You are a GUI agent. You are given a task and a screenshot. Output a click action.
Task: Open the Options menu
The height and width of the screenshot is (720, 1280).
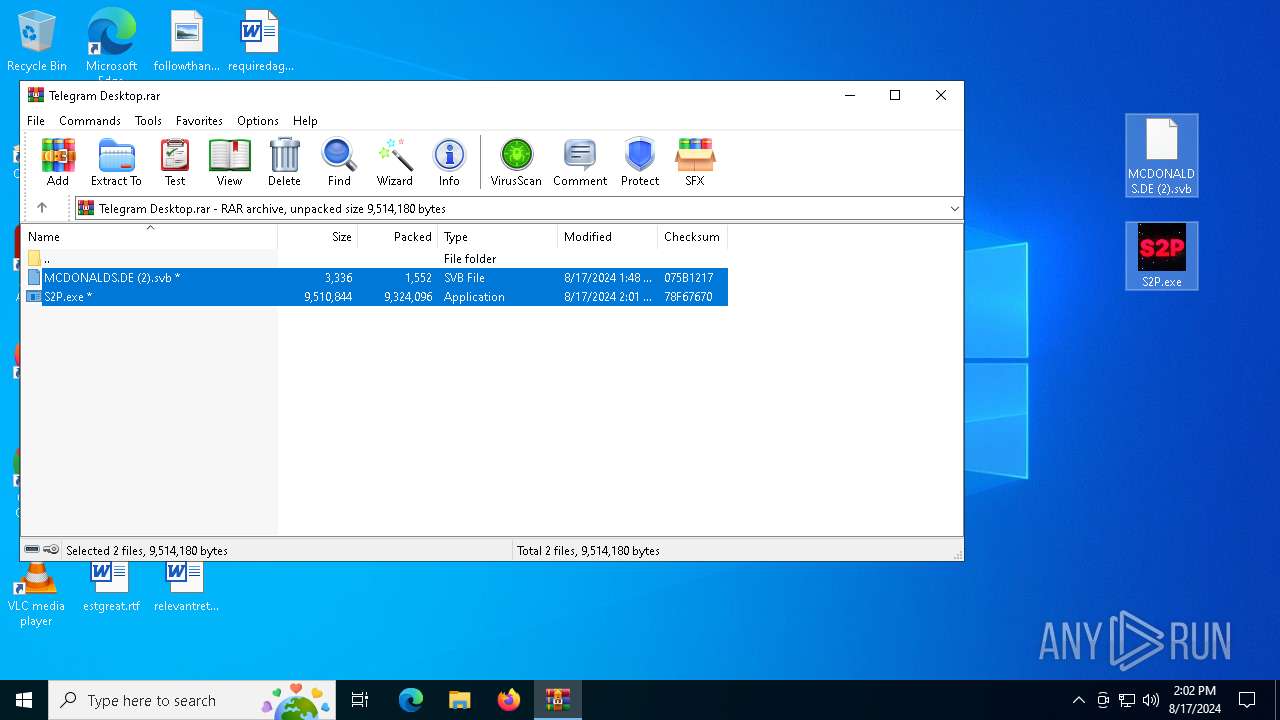[x=258, y=121]
